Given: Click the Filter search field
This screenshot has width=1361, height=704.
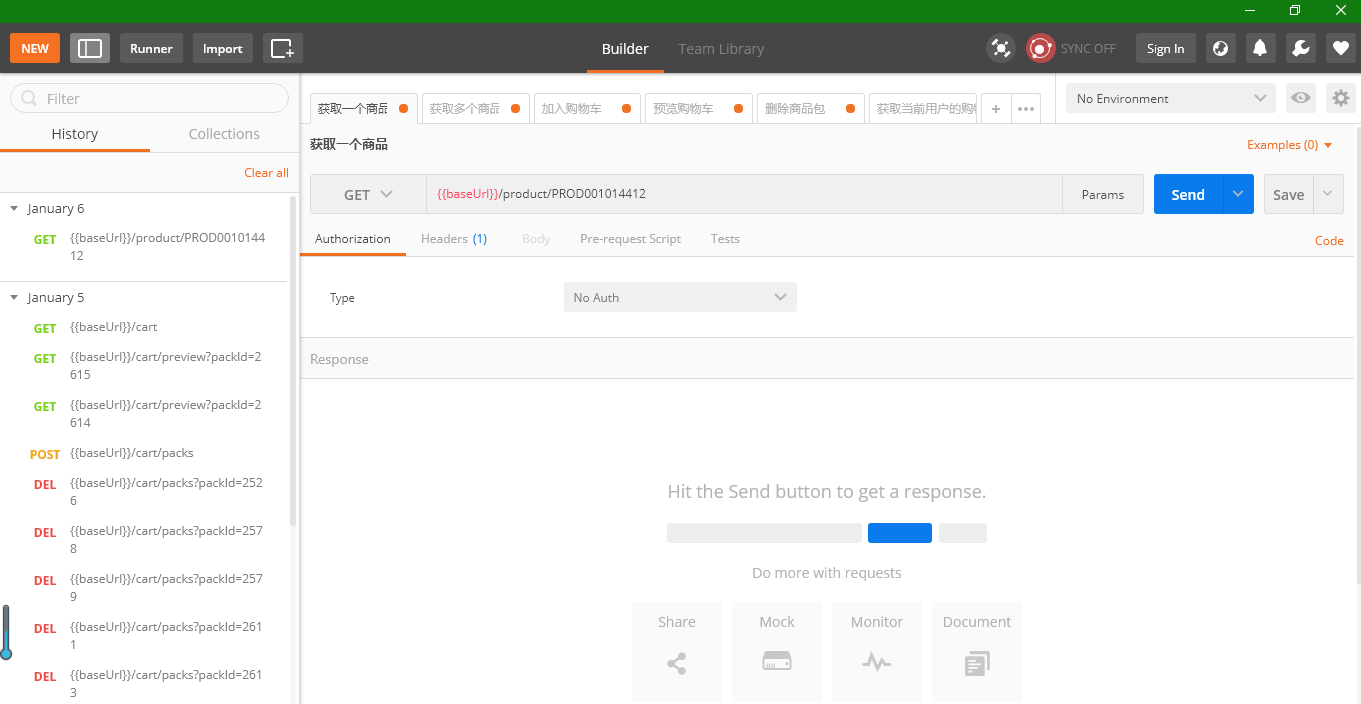Looking at the screenshot, I should pyautogui.click(x=149, y=98).
